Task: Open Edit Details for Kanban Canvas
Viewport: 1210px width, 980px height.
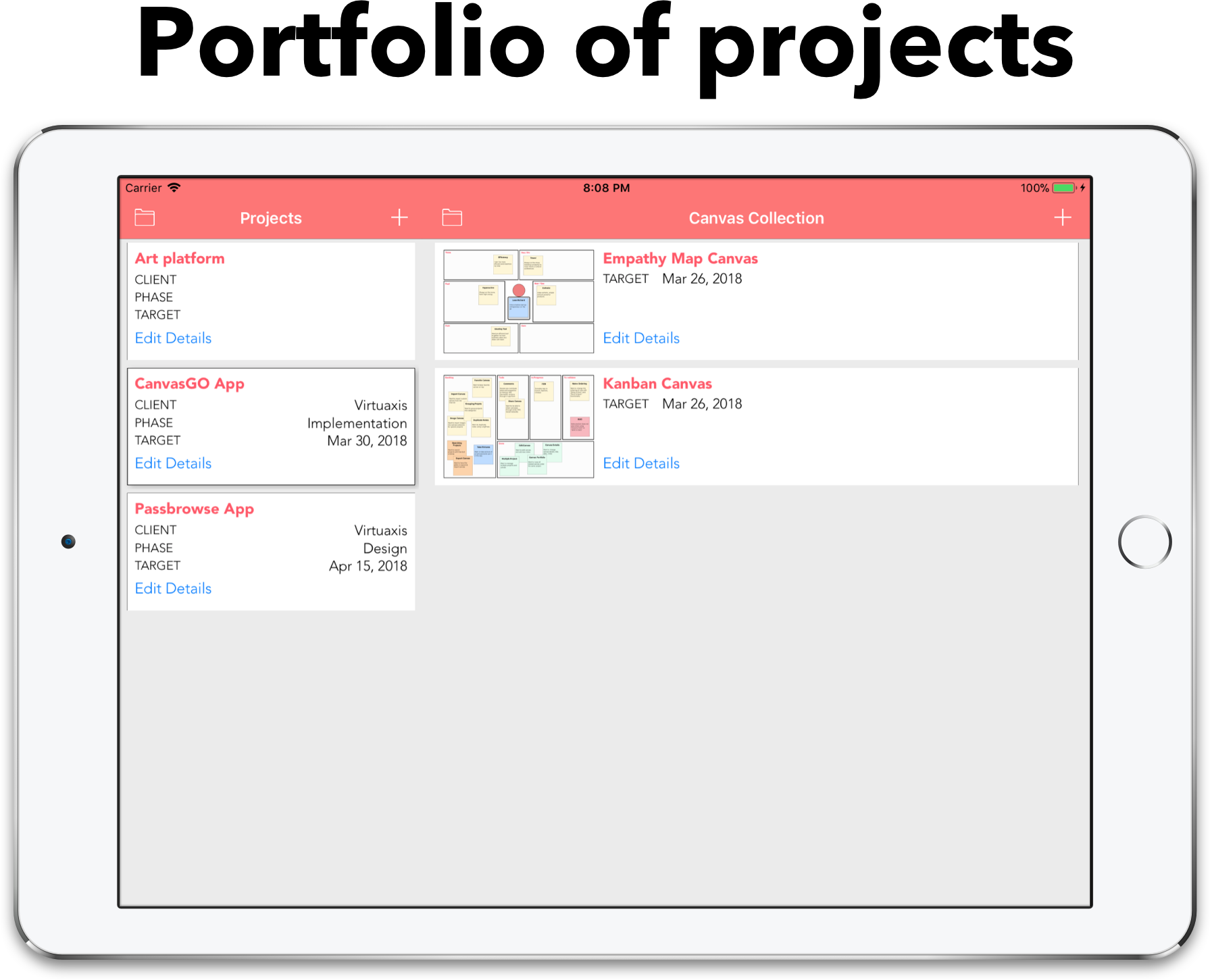Action: (x=640, y=463)
